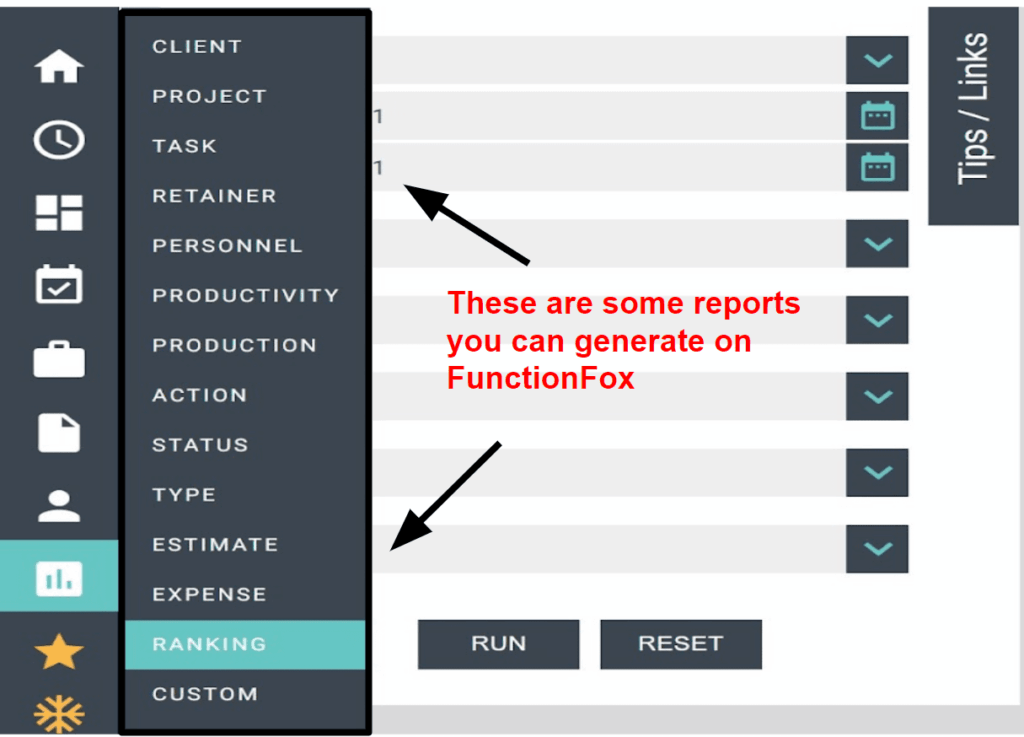
Task: Open the briefcase projects icon
Action: 59,358
